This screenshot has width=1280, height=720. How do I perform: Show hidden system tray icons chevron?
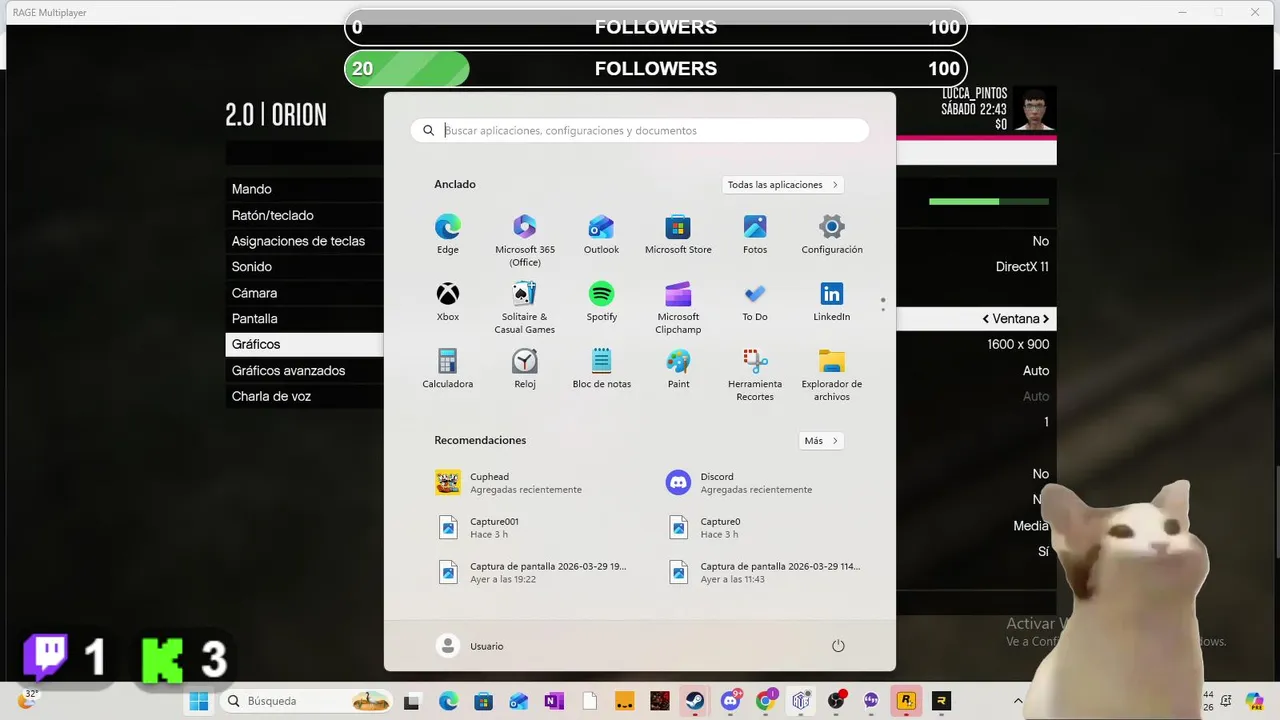(1018, 701)
